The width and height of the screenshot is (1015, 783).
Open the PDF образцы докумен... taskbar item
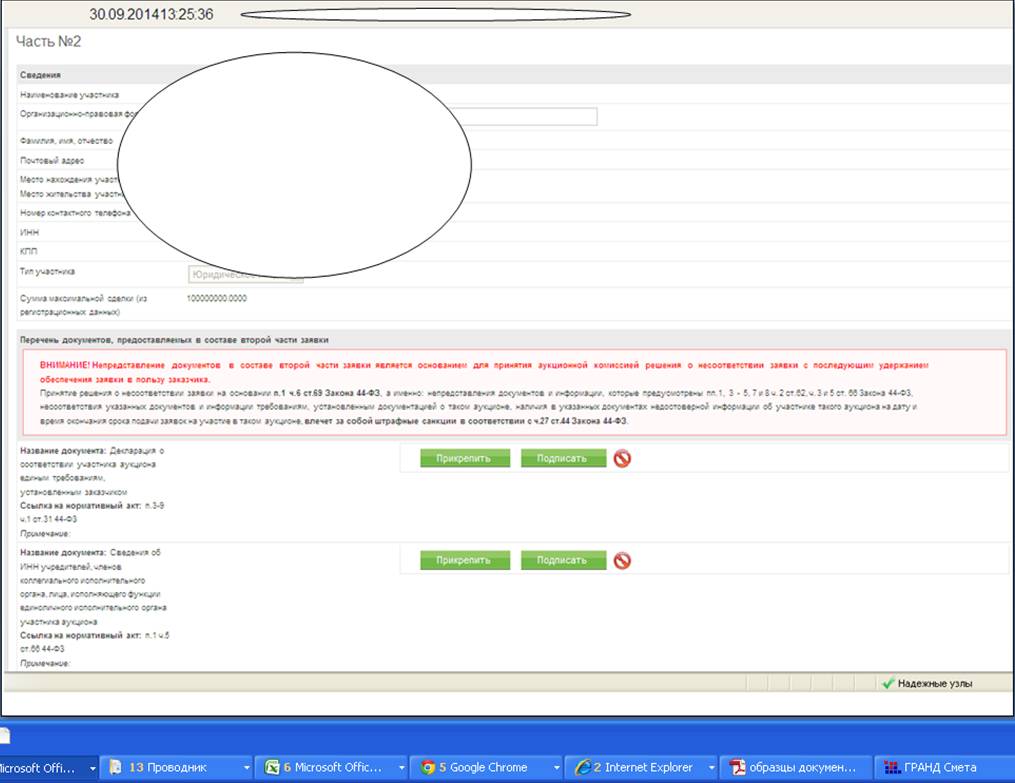(x=794, y=768)
